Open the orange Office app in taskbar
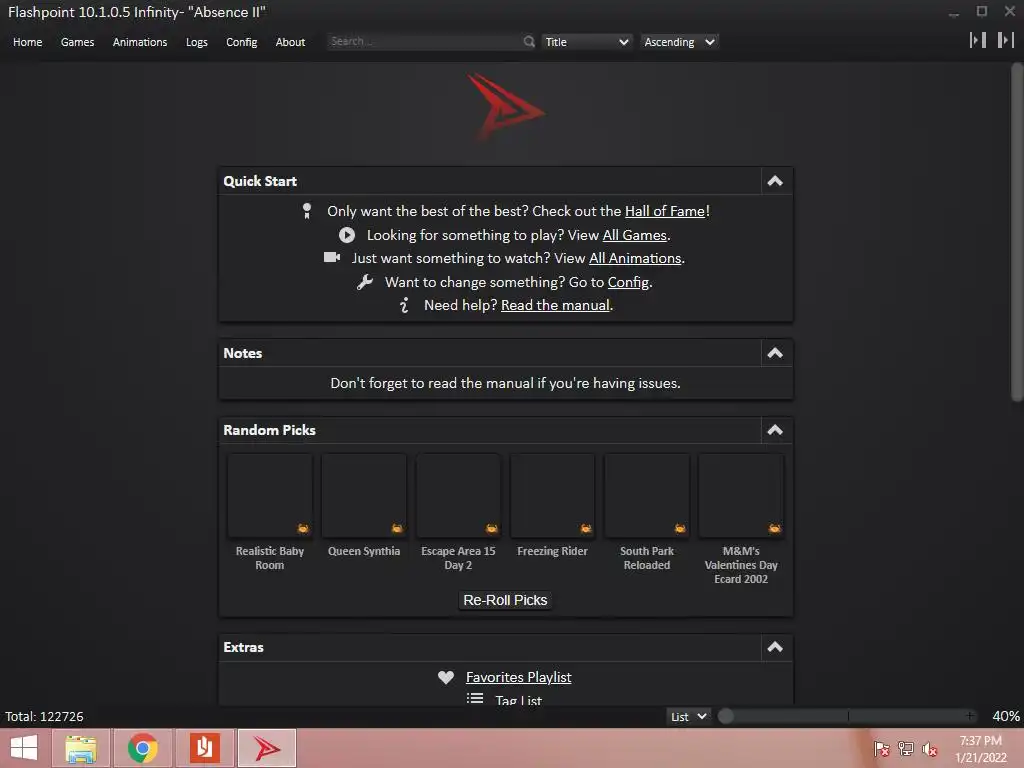Viewport: 1024px width, 768px height. (204, 748)
